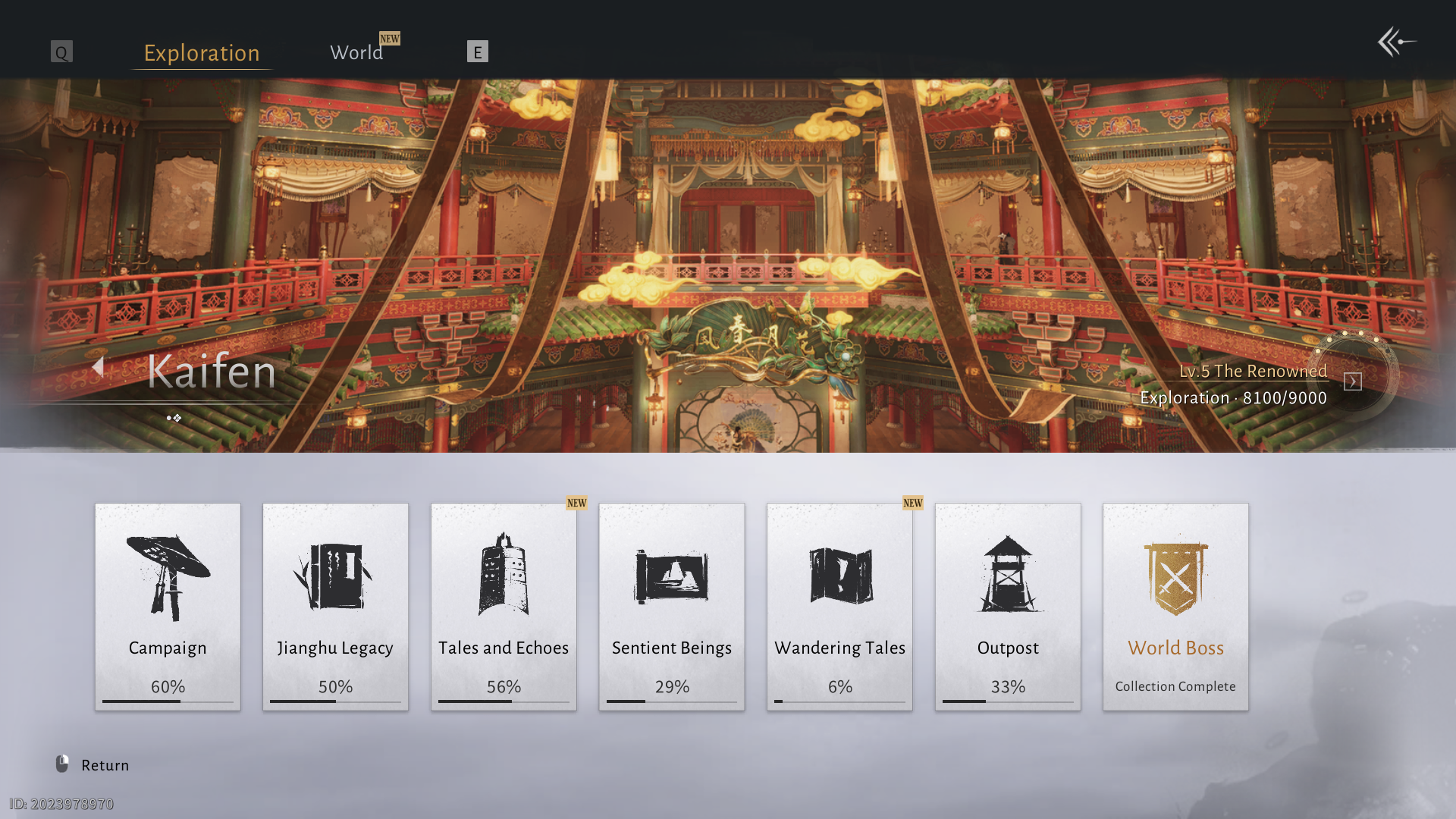Expand the Lv.5 The Renowned reward chevron

coord(1352,381)
